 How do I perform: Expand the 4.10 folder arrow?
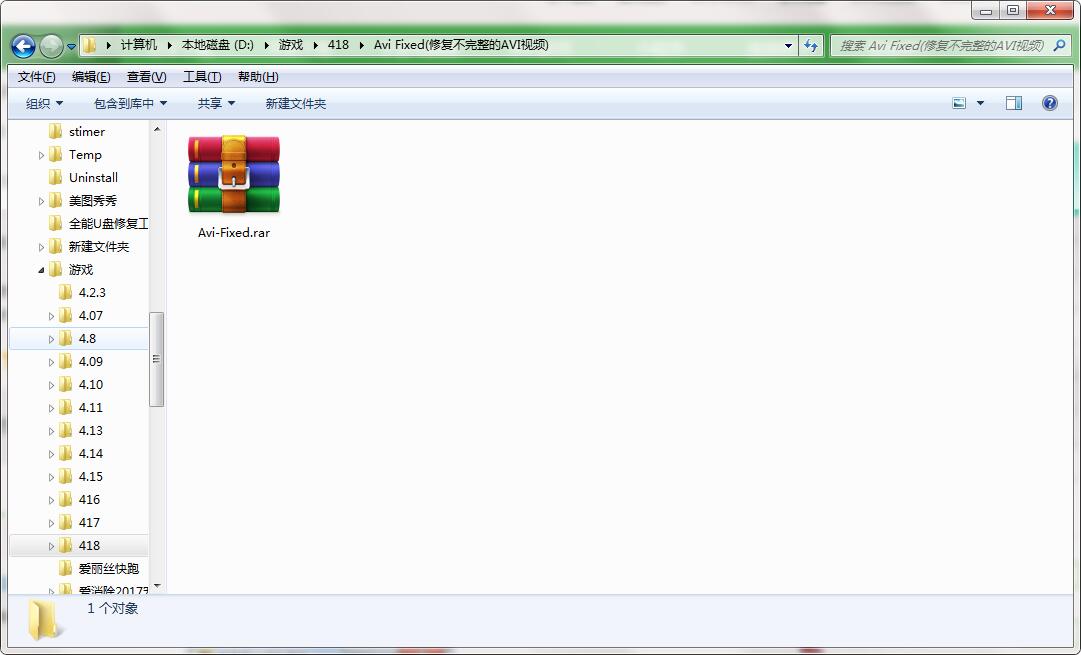(51, 385)
